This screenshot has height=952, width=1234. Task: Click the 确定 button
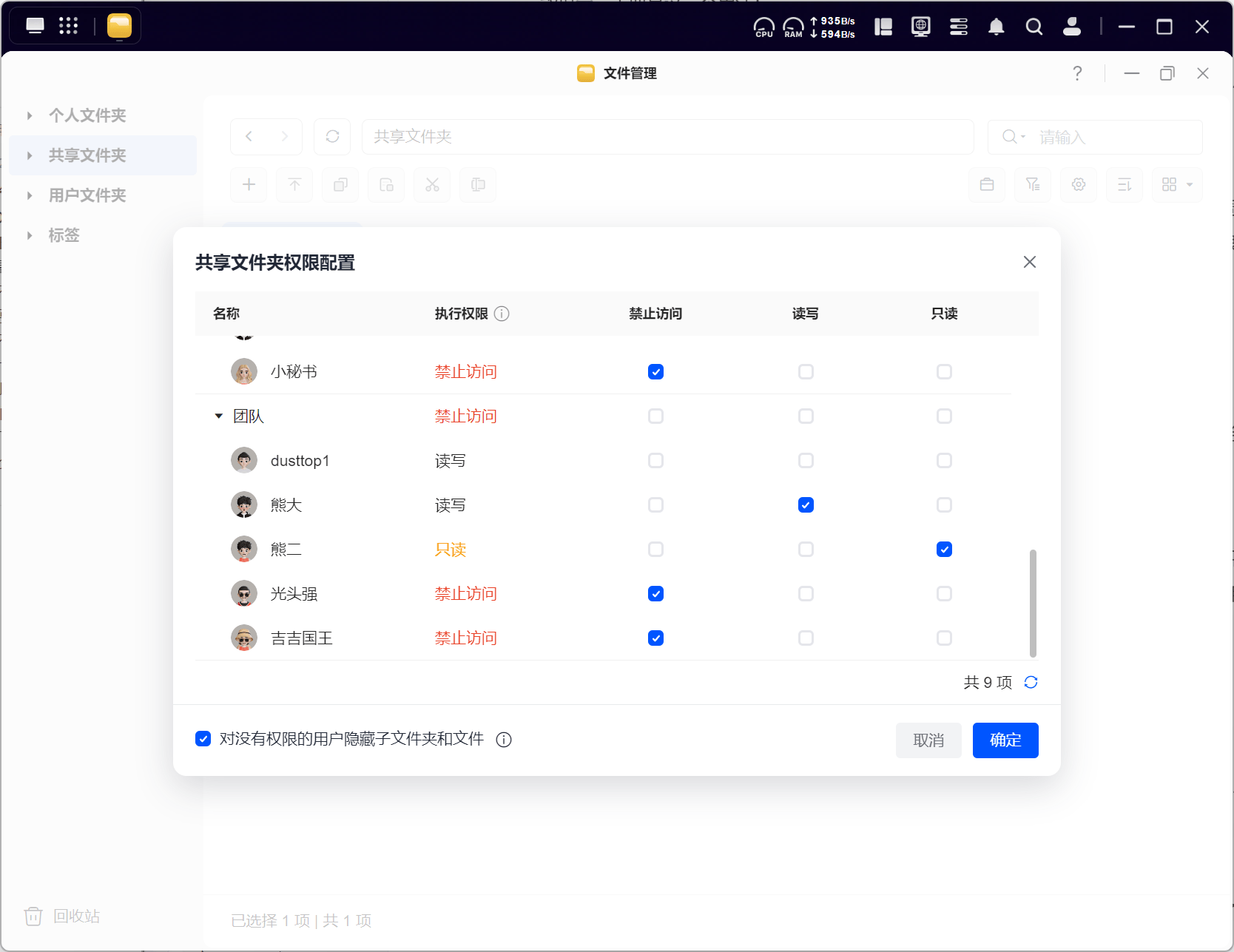pyautogui.click(x=1005, y=740)
